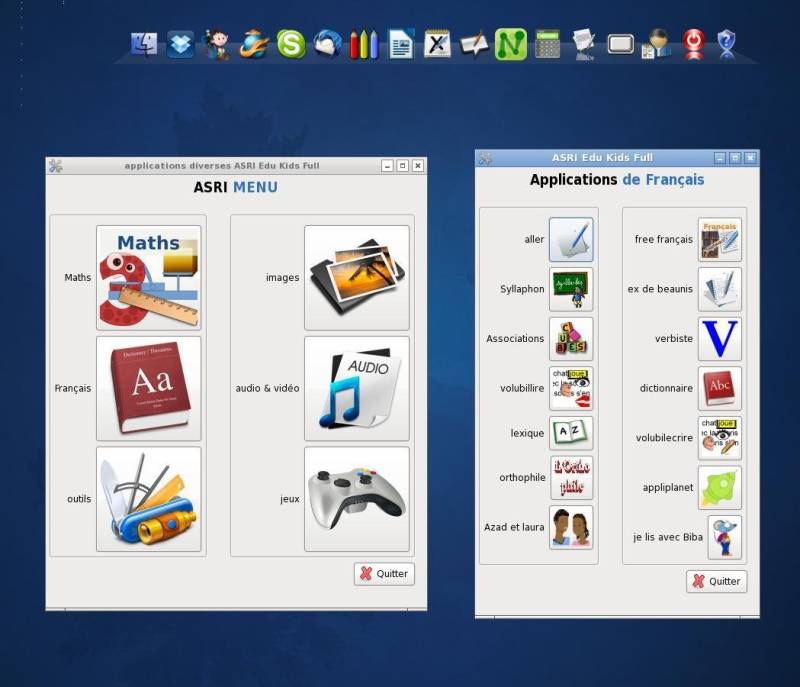
Task: Open the audio & vidéo tile
Action: click(x=357, y=388)
